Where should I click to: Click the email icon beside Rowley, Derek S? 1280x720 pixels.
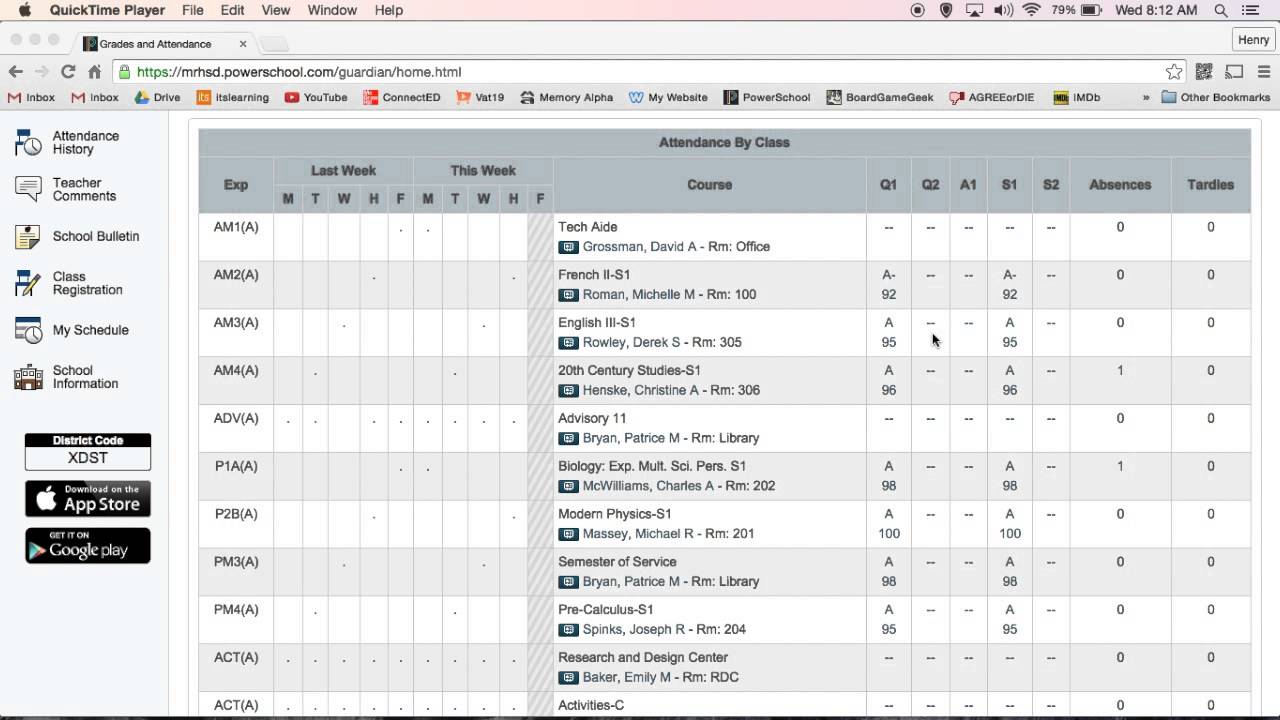point(568,343)
